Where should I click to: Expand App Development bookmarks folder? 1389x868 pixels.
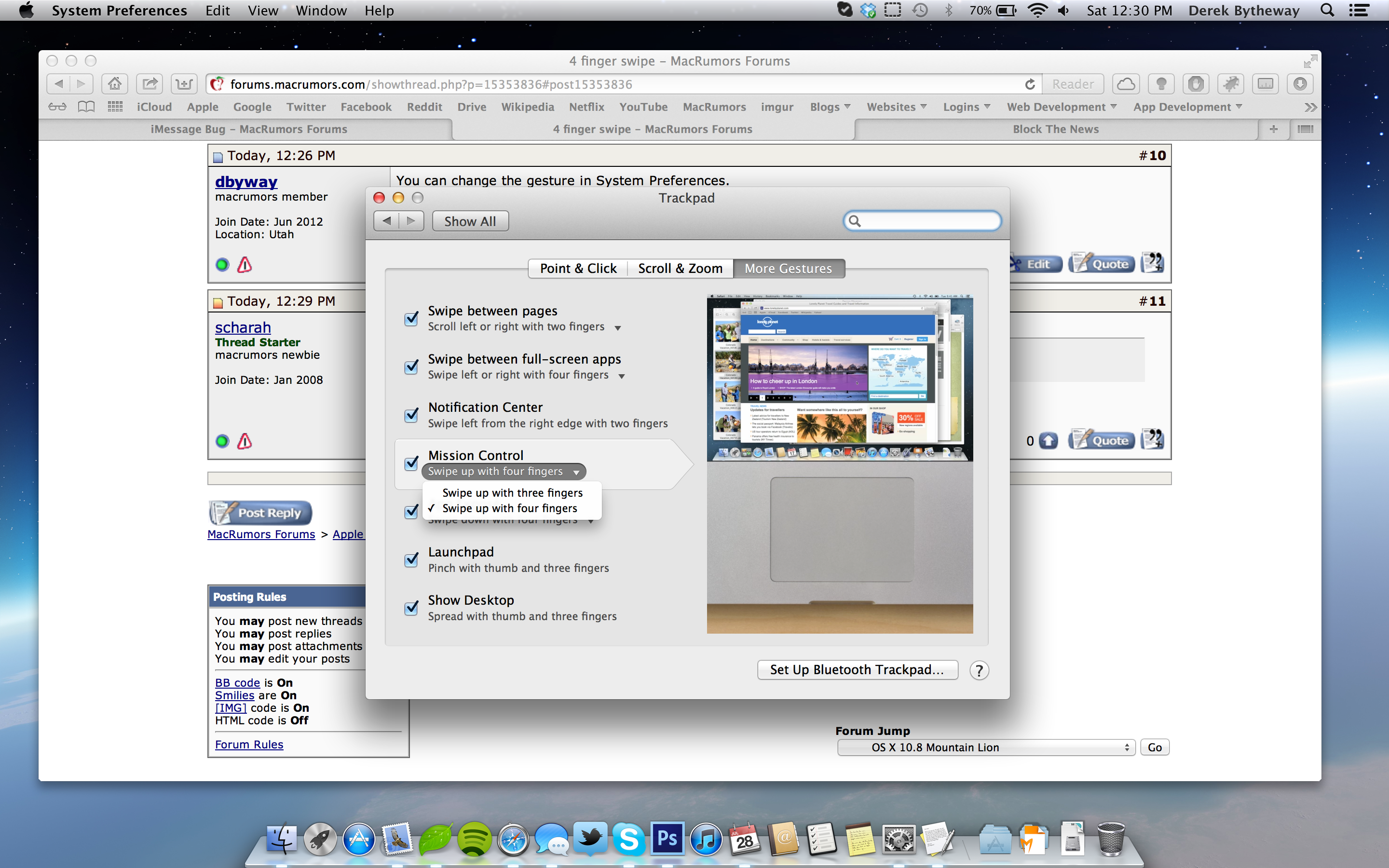pyautogui.click(x=1187, y=107)
